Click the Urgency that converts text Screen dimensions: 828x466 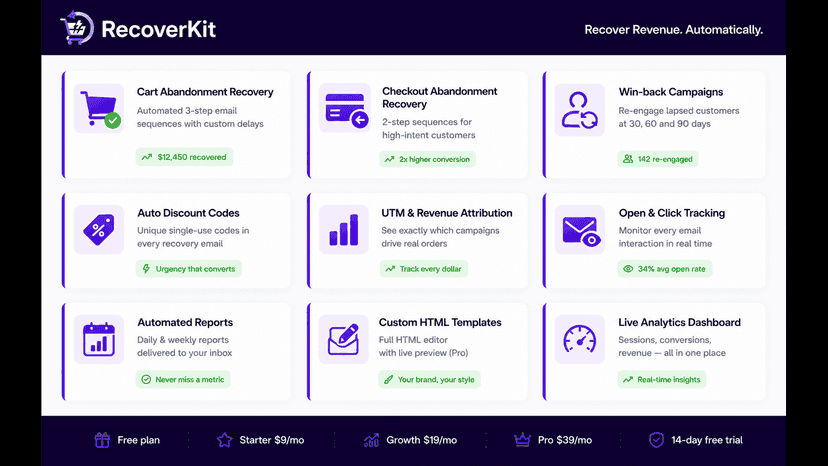click(195, 269)
